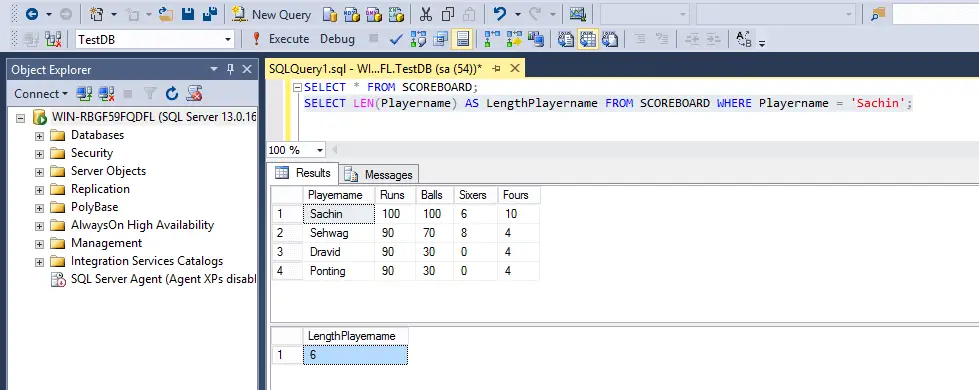
Task: Start a New Query
Action: (x=271, y=14)
